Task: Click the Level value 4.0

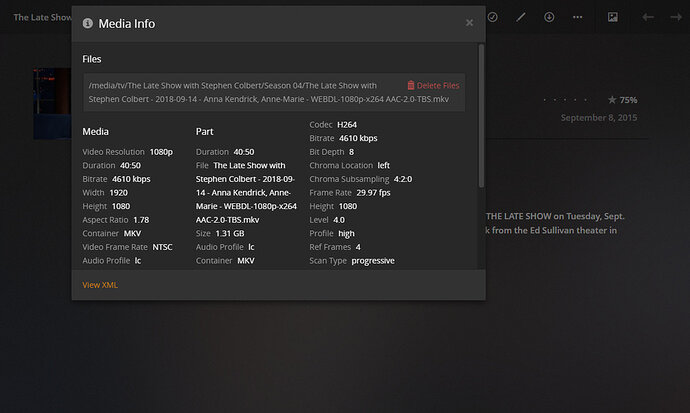Action: [x=339, y=220]
